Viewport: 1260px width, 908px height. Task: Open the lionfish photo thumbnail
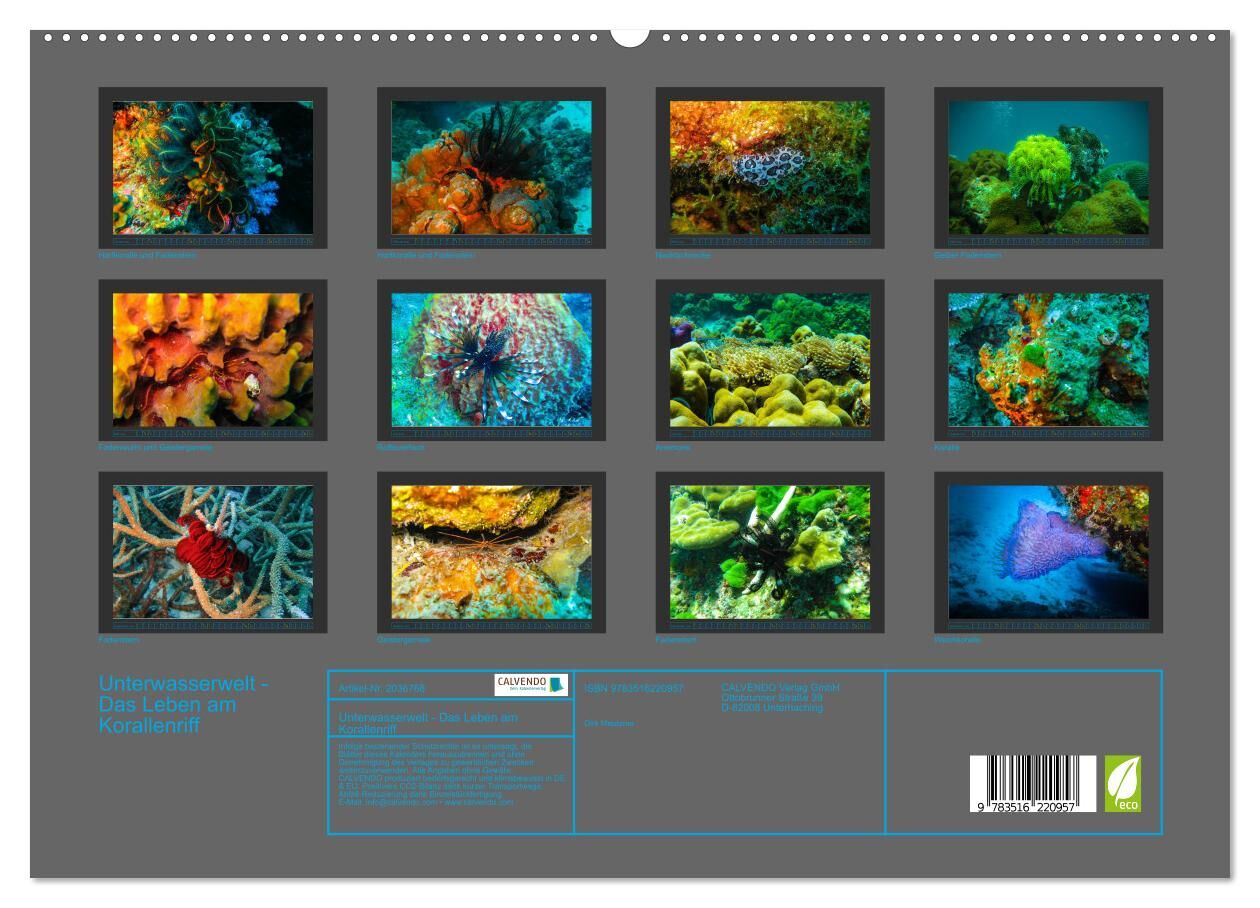click(x=491, y=359)
